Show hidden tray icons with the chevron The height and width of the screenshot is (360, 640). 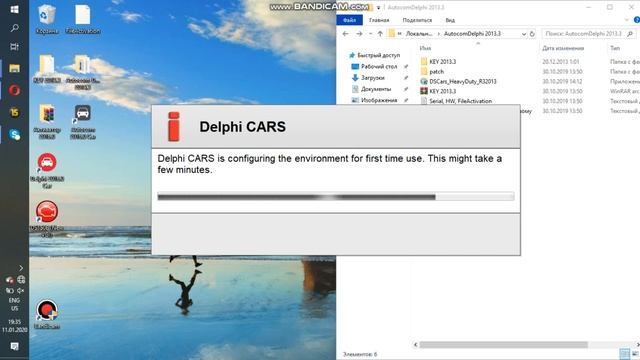(21, 268)
